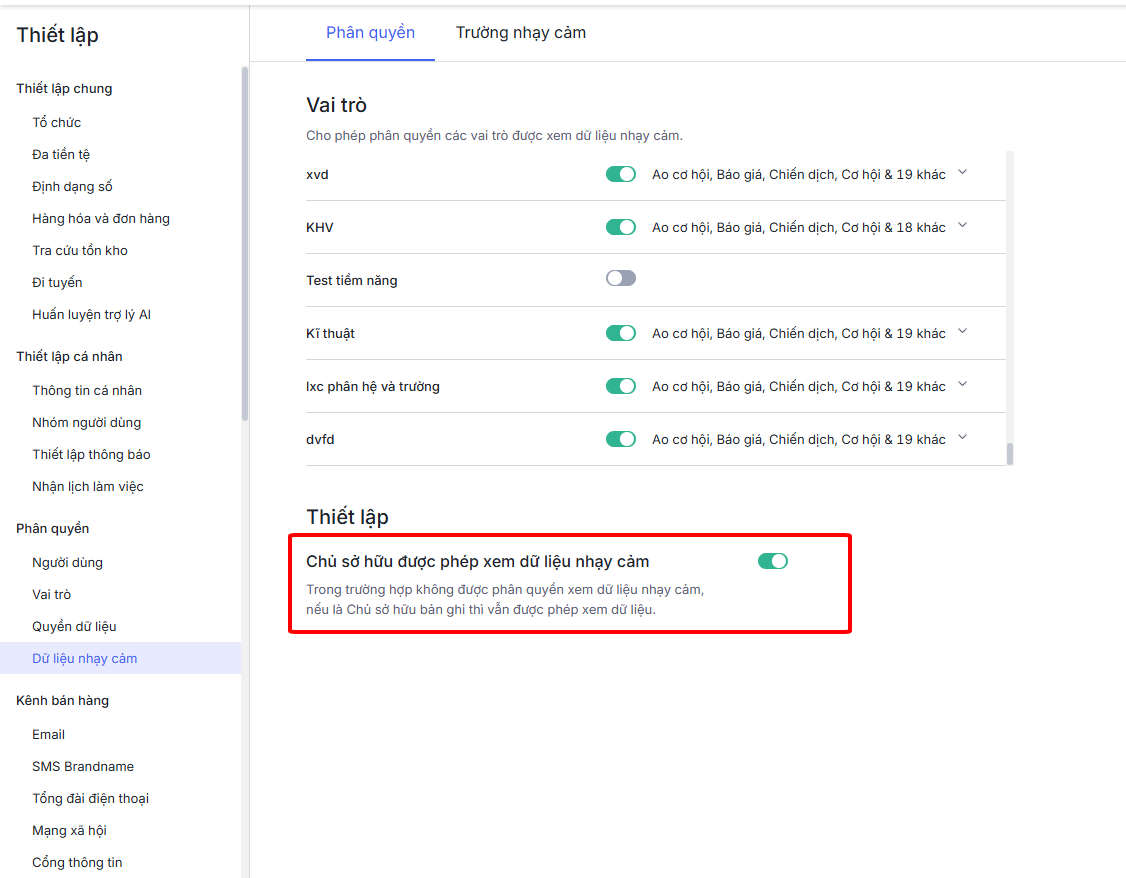This screenshot has height=878, width=1126.
Task: Disable the KHV role switch
Action: 620,227
